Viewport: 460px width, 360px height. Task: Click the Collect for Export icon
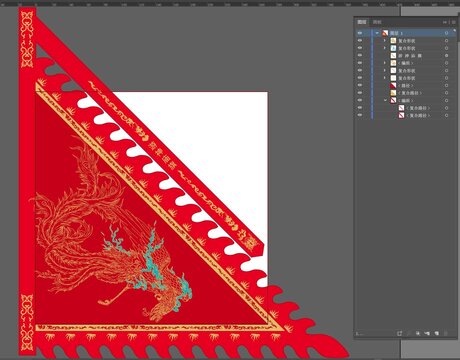click(399, 333)
